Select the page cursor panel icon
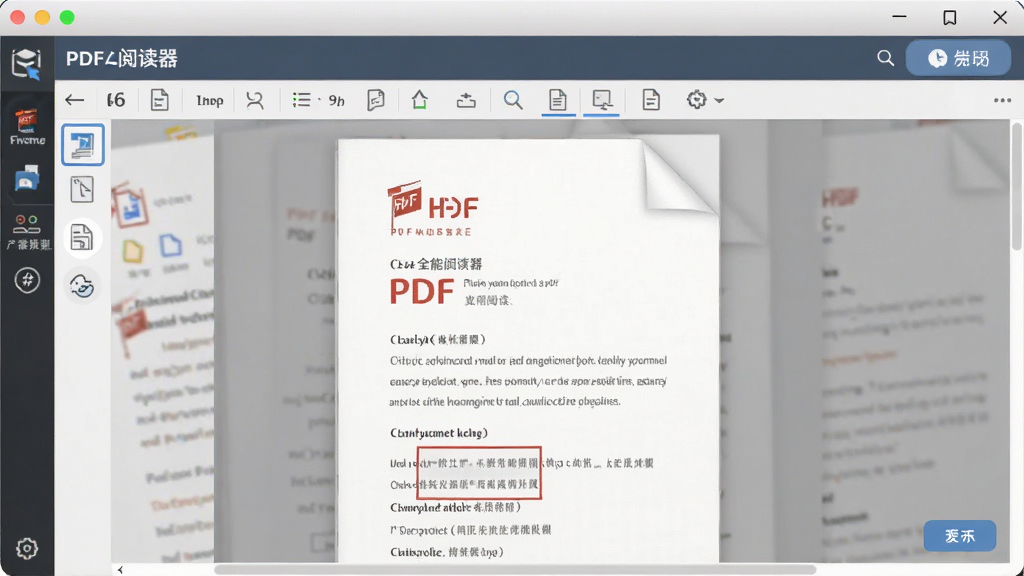Screen dimensions: 1024x576 tap(82, 190)
